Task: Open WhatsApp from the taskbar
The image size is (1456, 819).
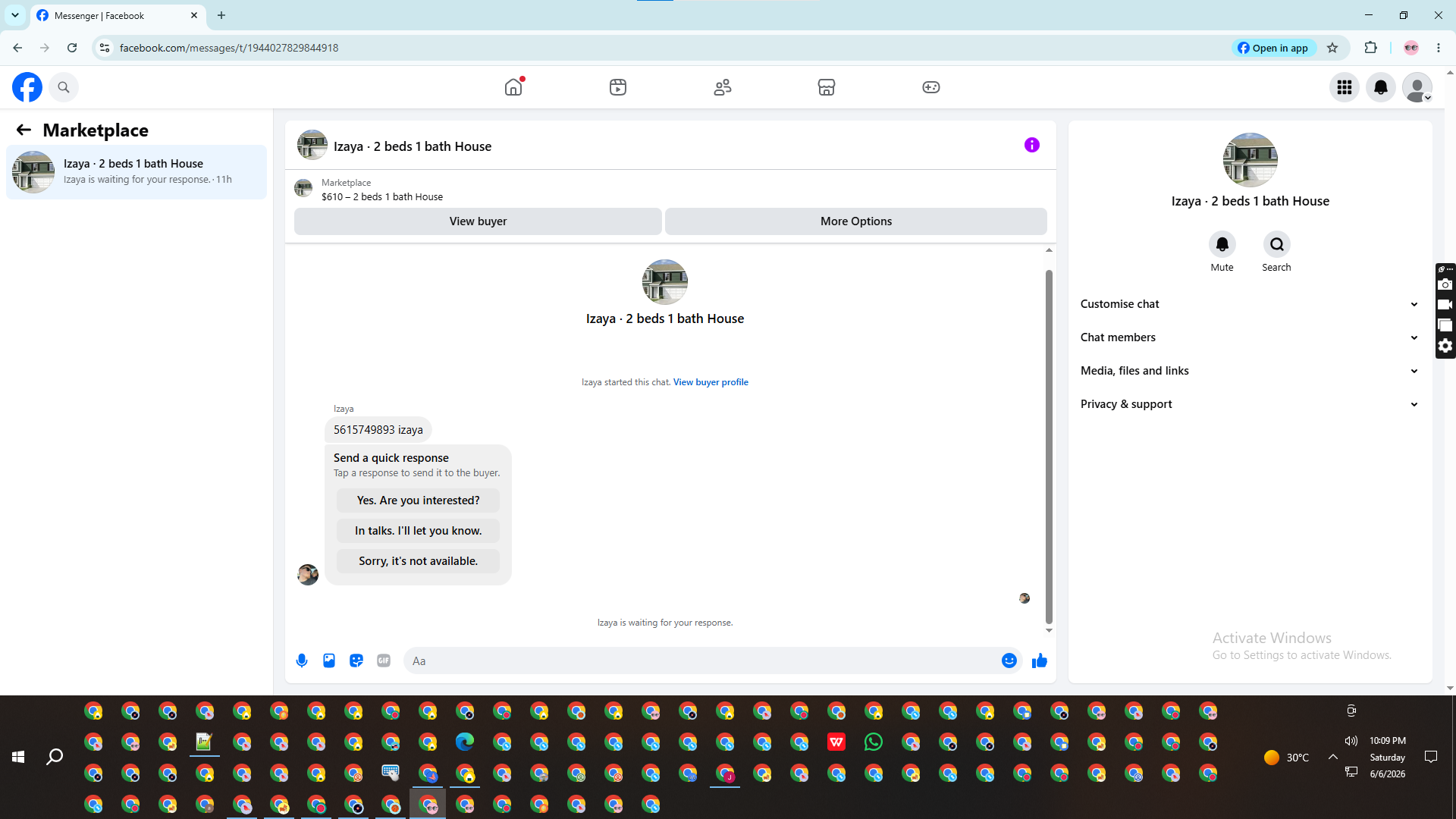Action: click(874, 742)
